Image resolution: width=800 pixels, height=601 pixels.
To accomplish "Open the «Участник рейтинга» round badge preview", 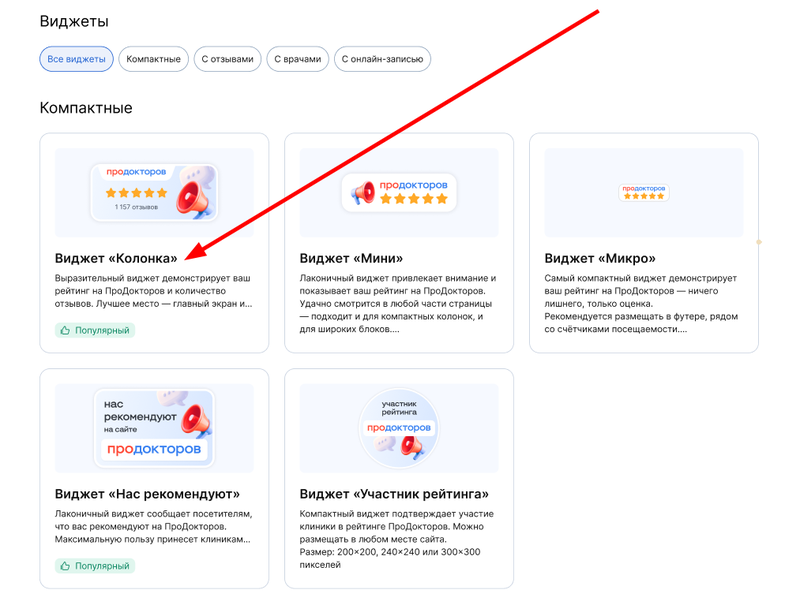I will 399,428.
